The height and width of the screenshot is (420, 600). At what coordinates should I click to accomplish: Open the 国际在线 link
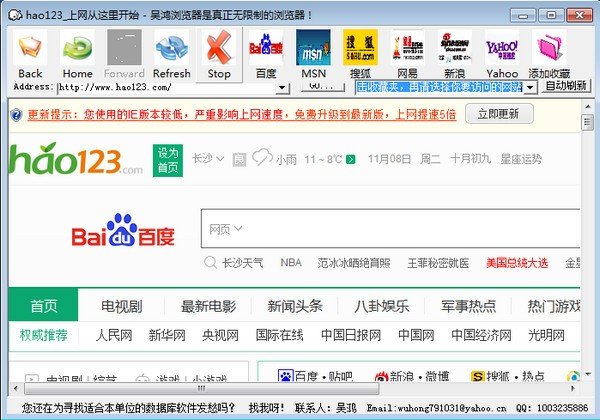coord(280,335)
